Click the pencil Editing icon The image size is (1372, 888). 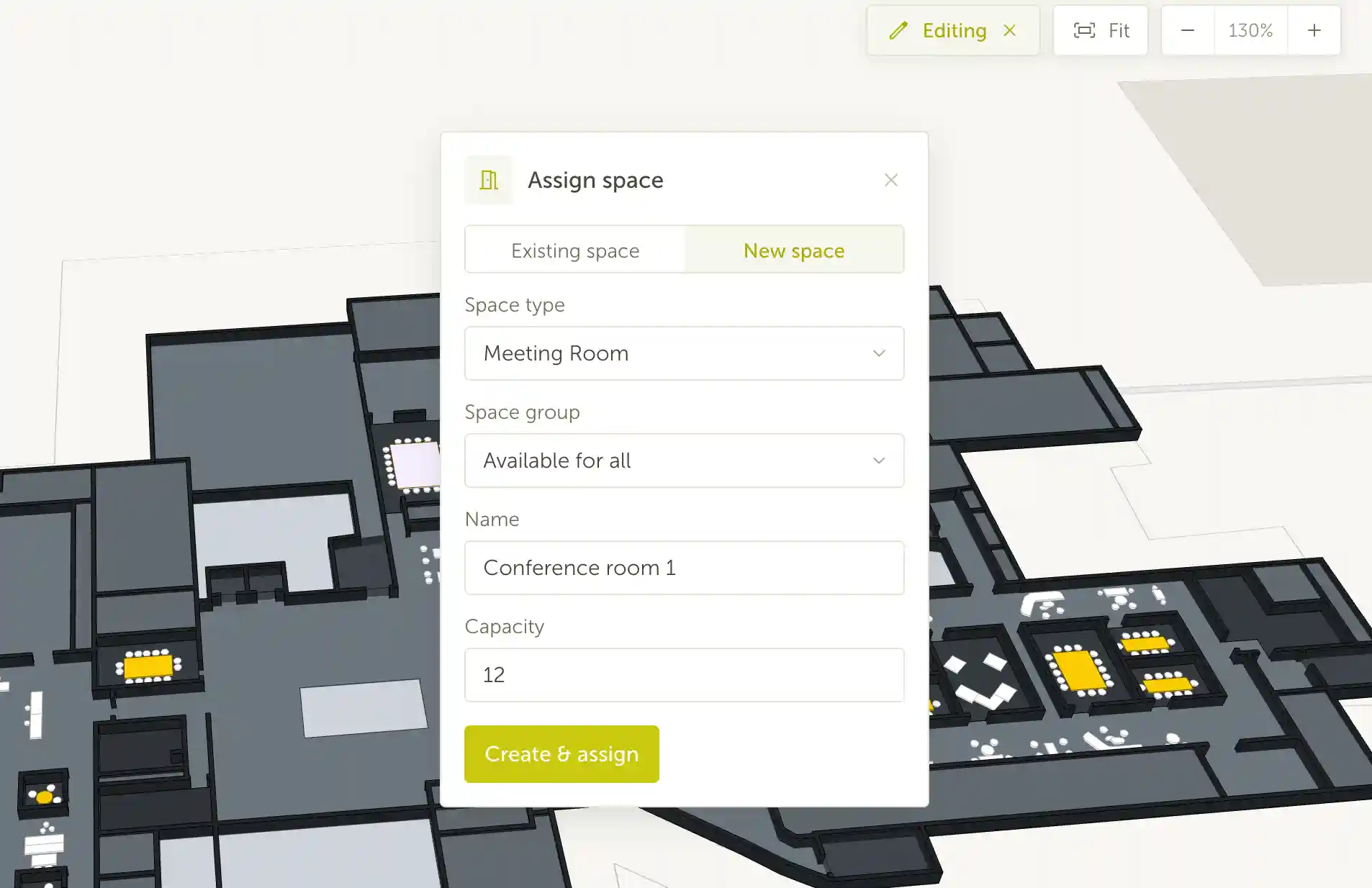tap(898, 30)
